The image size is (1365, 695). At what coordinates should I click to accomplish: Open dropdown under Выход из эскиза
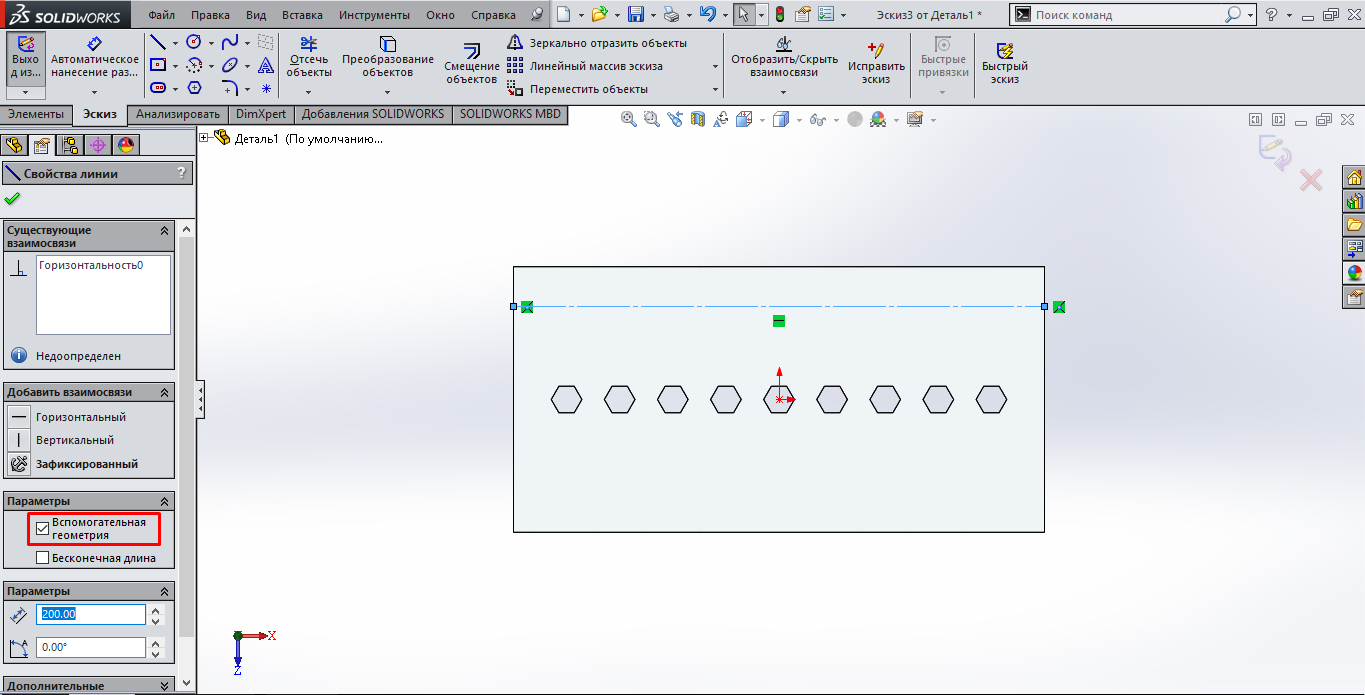click(26, 92)
